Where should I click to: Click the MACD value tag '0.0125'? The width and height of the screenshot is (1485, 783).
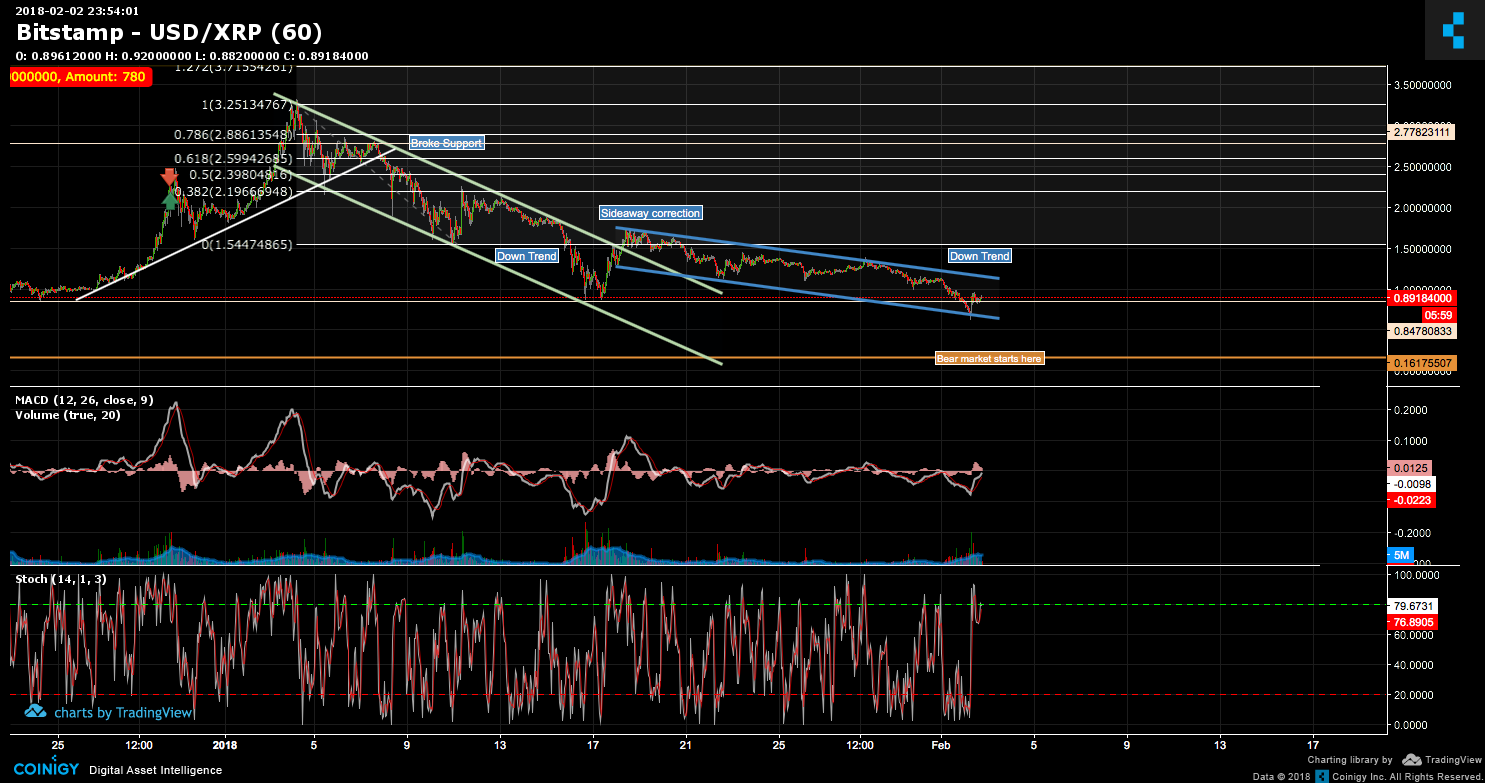pyautogui.click(x=1411, y=468)
